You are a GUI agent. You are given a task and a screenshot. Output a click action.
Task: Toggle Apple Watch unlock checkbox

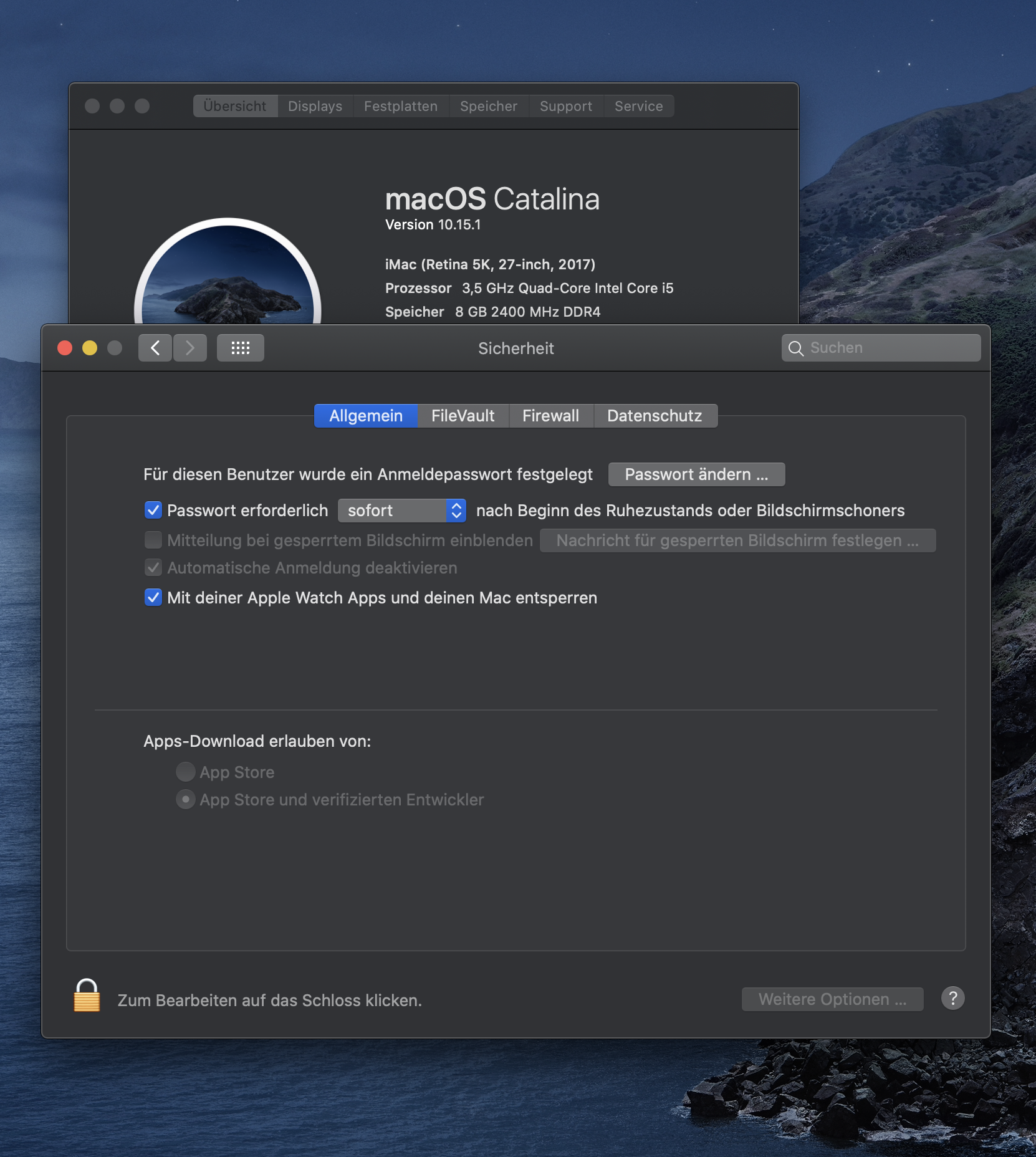[x=153, y=598]
